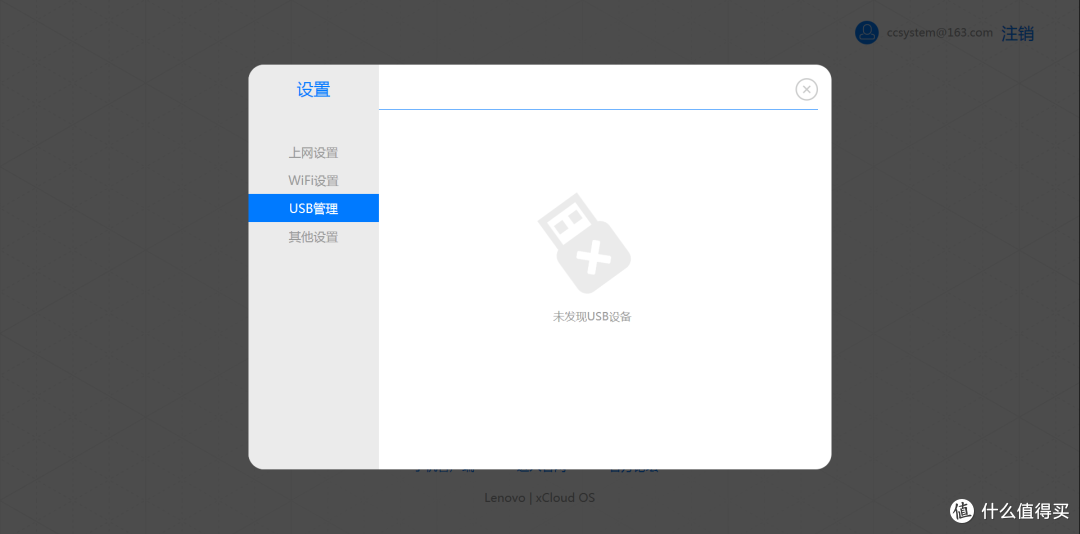Click the ccsystem@163.com account name
The width and height of the screenshot is (1080, 534).
point(939,32)
